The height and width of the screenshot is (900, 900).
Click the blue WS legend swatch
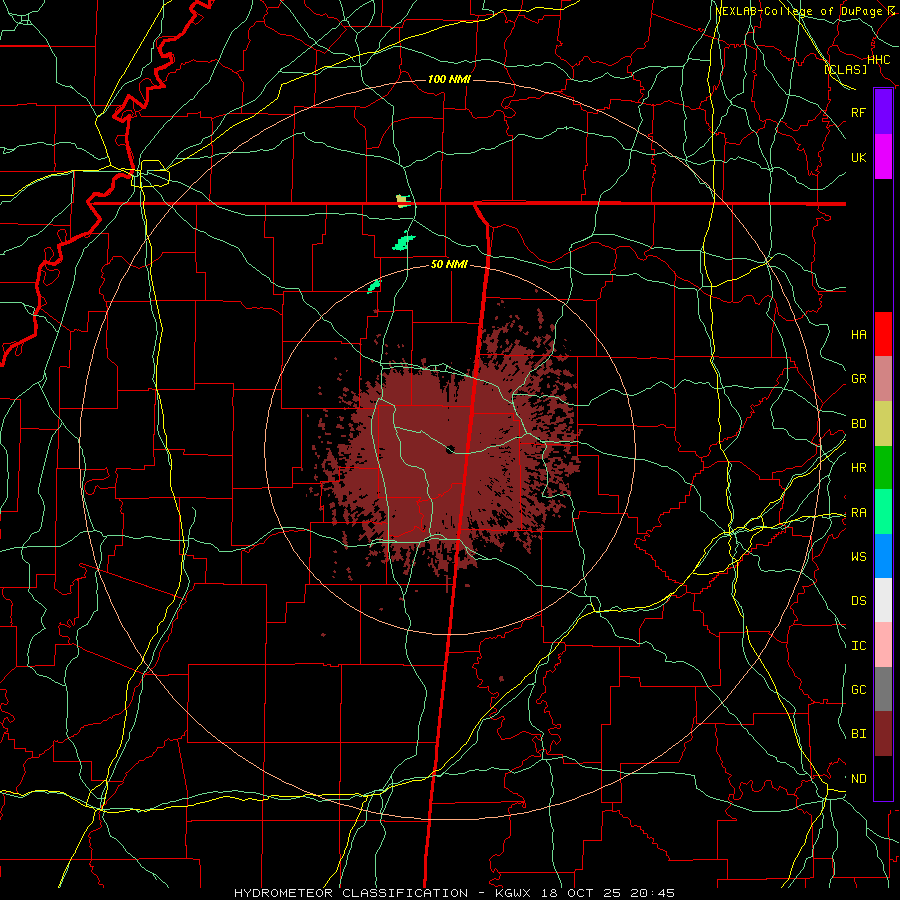coord(883,556)
